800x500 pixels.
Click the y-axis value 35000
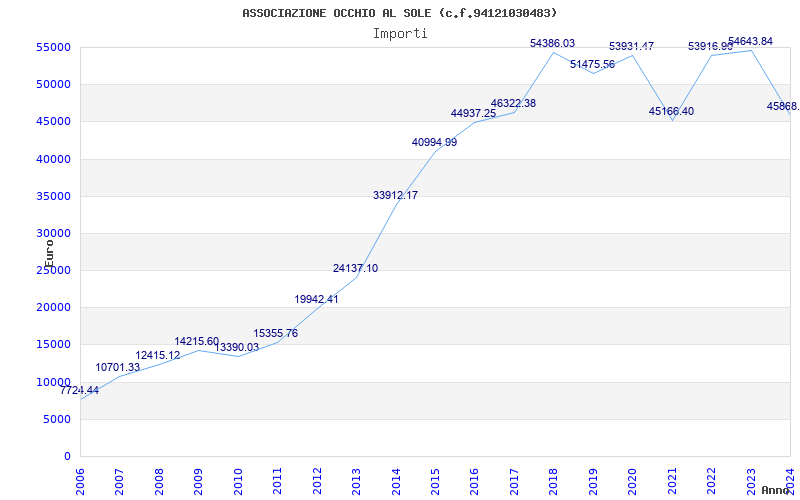53,196
